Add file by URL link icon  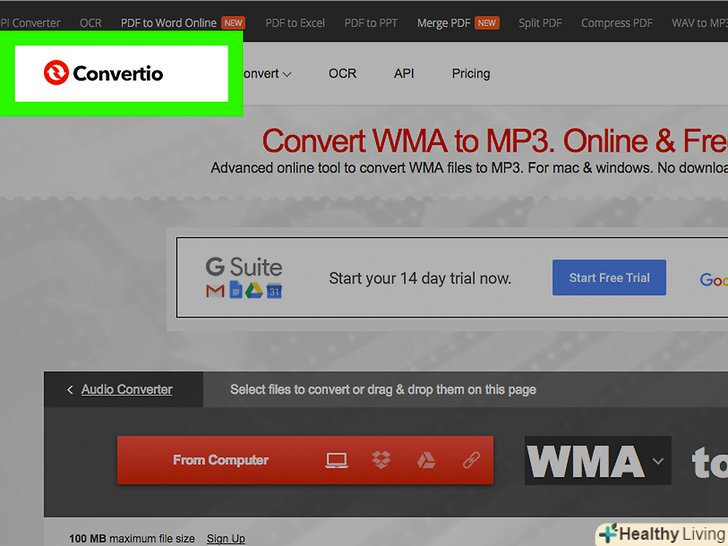(x=471, y=460)
